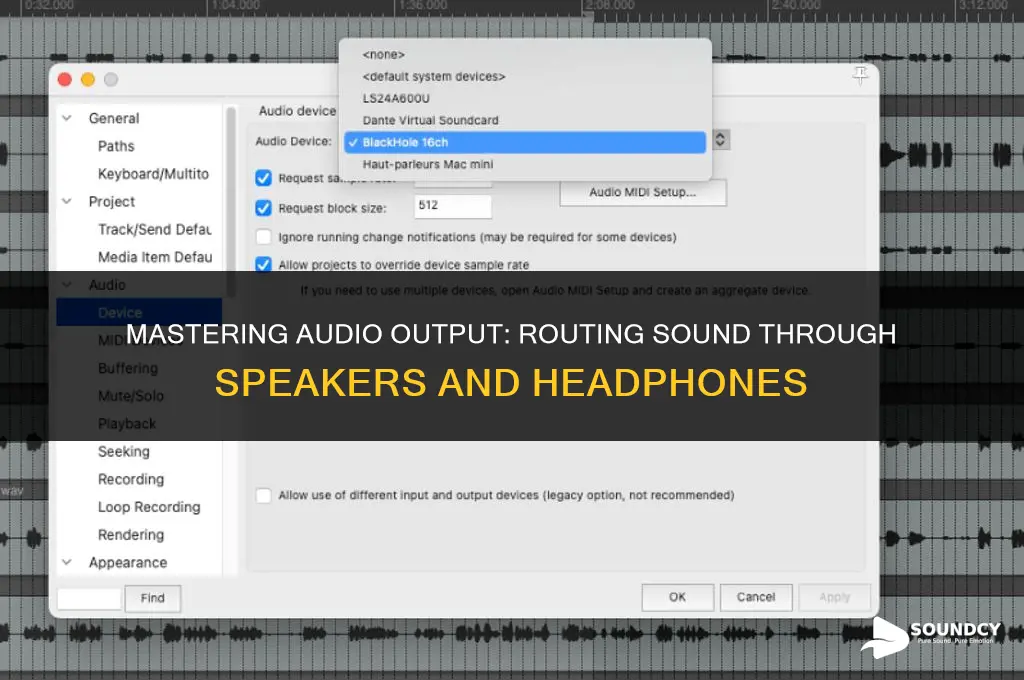Open Media Item Defaults page

tap(155, 257)
